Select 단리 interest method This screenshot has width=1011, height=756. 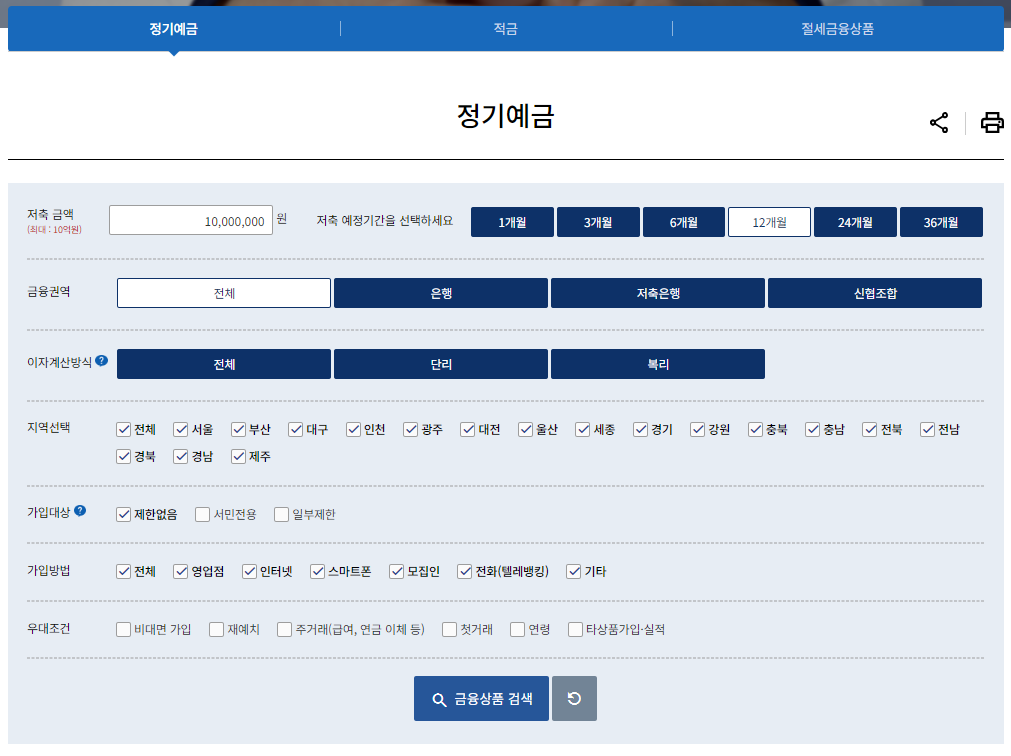tap(441, 364)
